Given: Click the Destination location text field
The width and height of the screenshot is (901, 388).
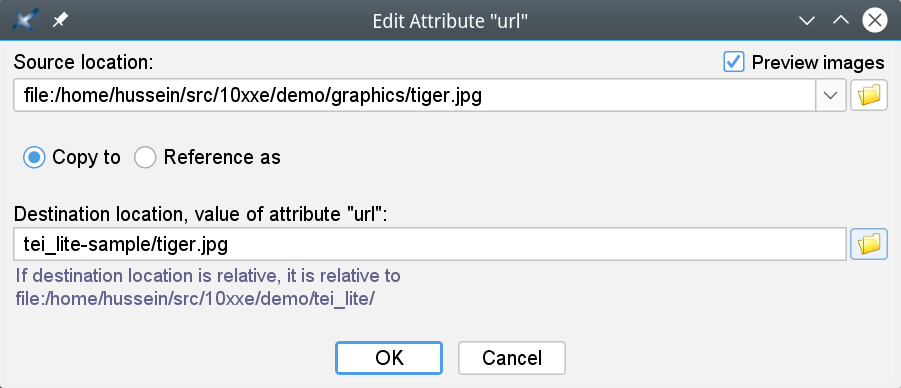Looking at the screenshot, I should [430, 244].
